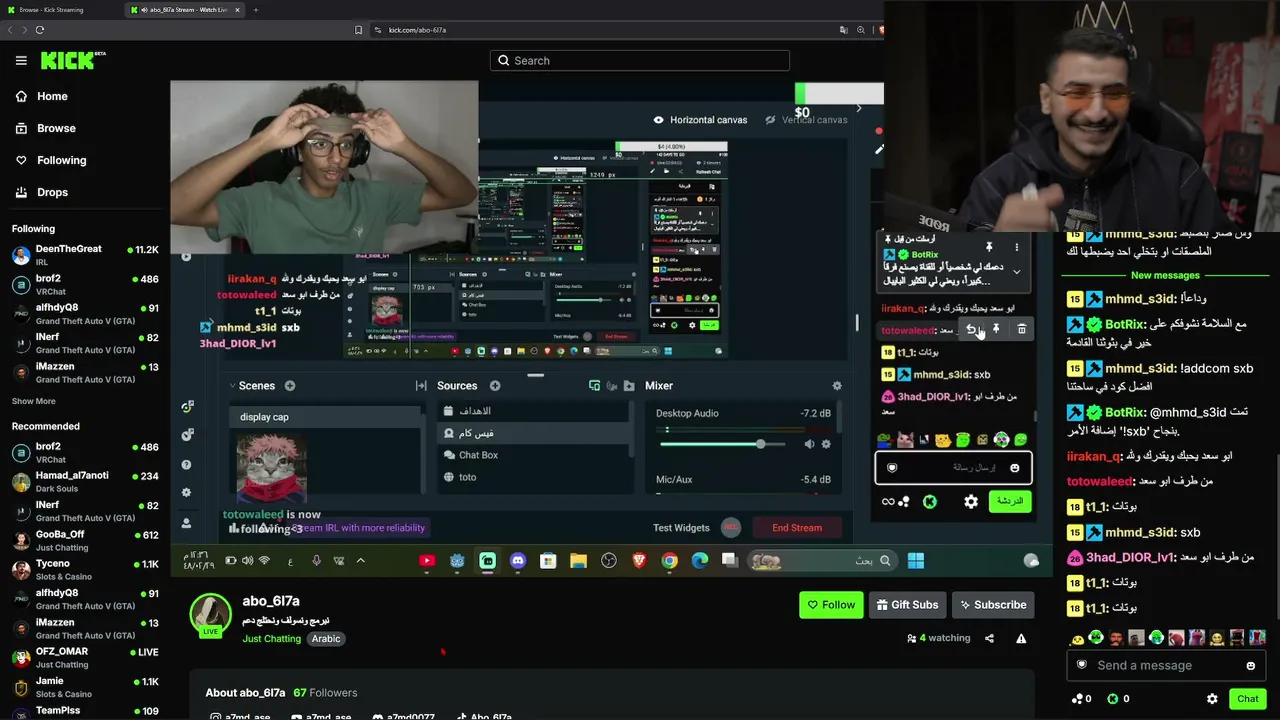Open the Kick hamburger sidebar menu
1280x720 pixels.
pos(21,60)
